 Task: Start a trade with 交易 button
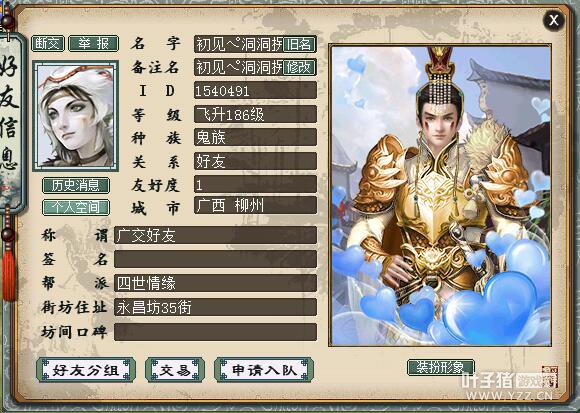tap(175, 370)
